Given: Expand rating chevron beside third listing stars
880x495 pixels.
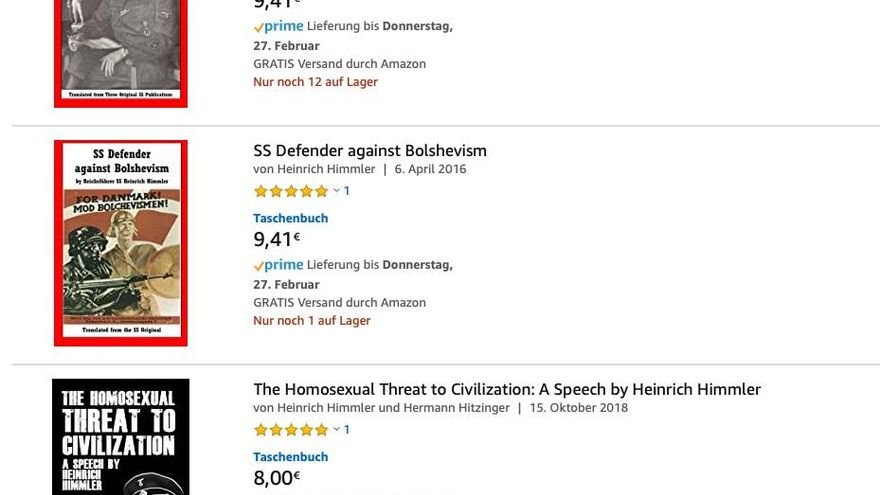Looking at the screenshot, I should coord(337,429).
